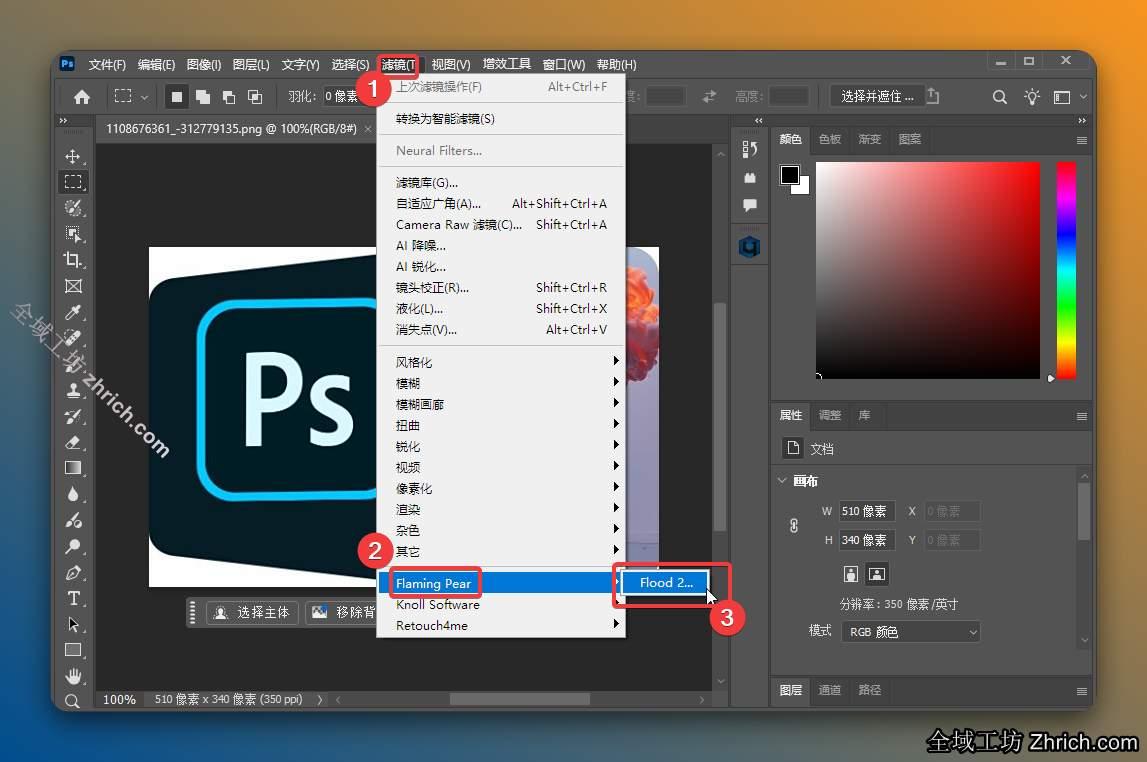Select the Path Selection tool
Image resolution: width=1147 pixels, height=762 pixels.
(72, 625)
